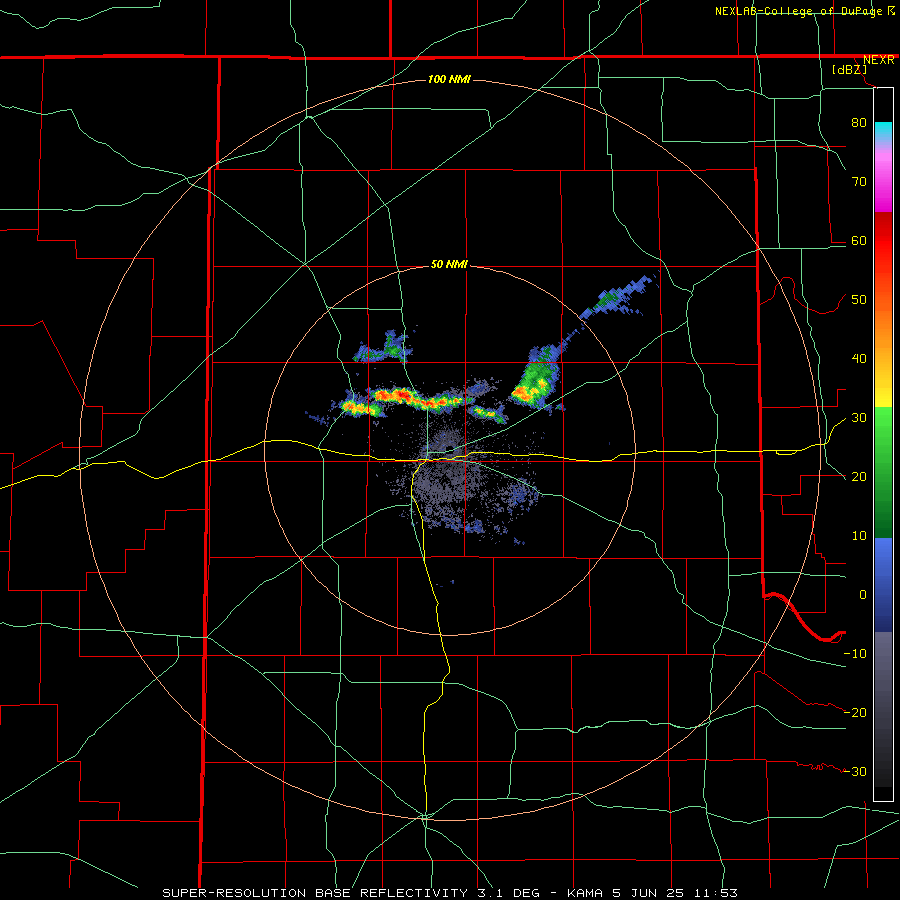Click the -20 value on the dBZ scale

(855, 712)
